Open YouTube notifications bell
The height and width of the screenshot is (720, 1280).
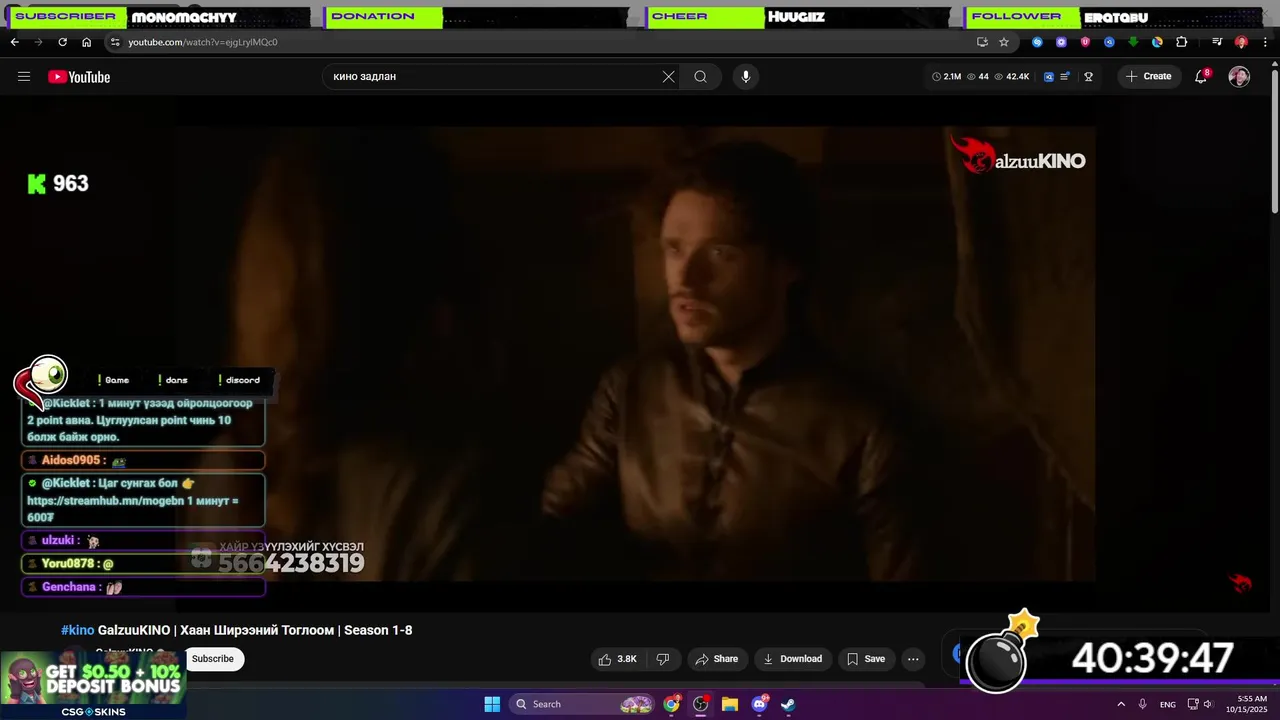pyautogui.click(x=1201, y=77)
